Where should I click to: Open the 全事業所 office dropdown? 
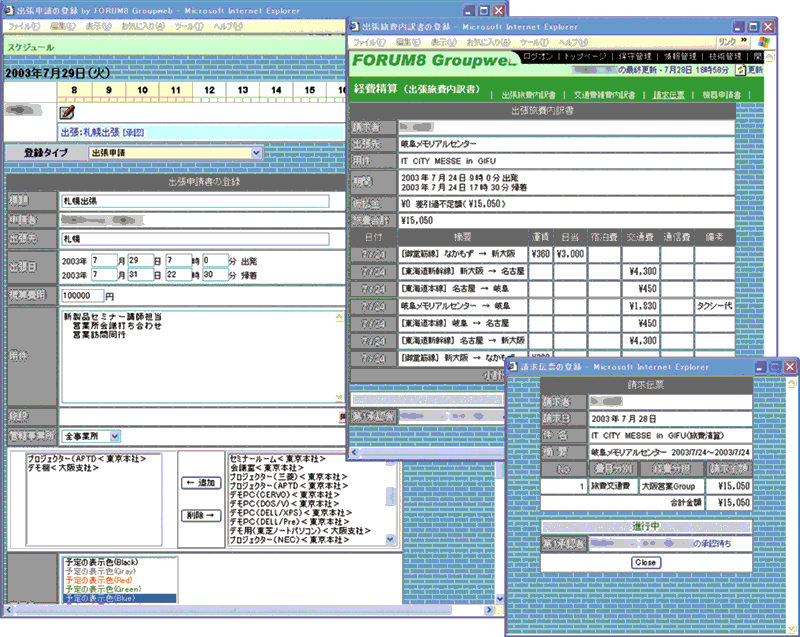tap(91, 436)
